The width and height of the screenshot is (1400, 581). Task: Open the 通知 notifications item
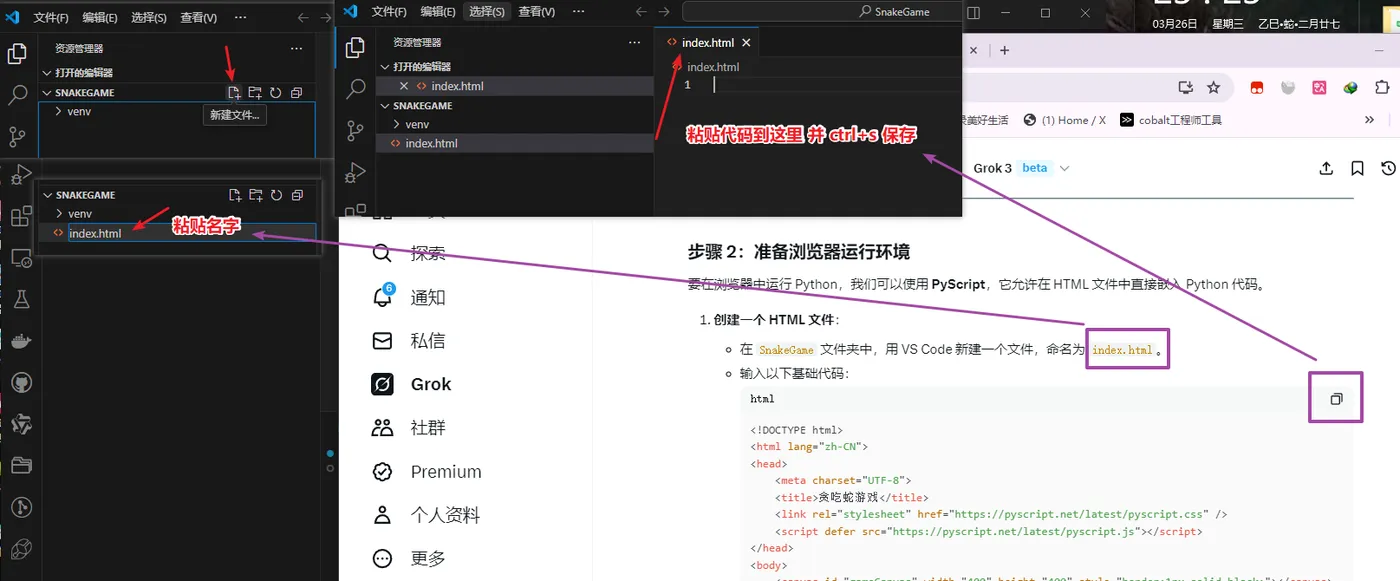click(x=409, y=297)
